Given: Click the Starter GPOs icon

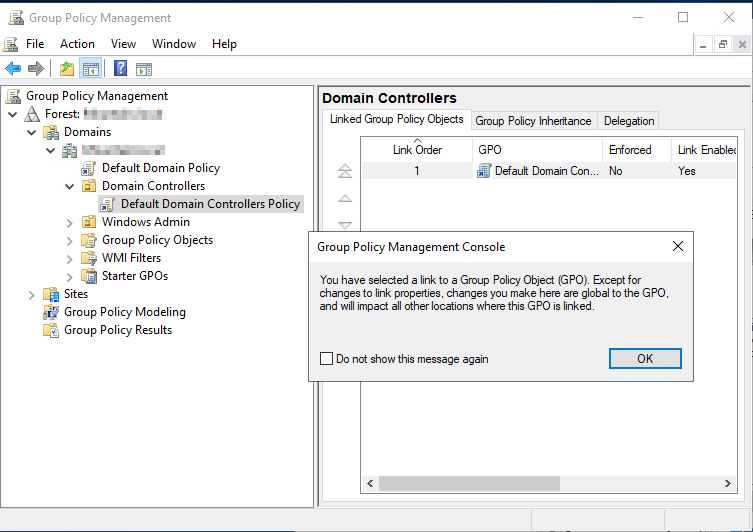Looking at the screenshot, I should pyautogui.click(x=89, y=276).
